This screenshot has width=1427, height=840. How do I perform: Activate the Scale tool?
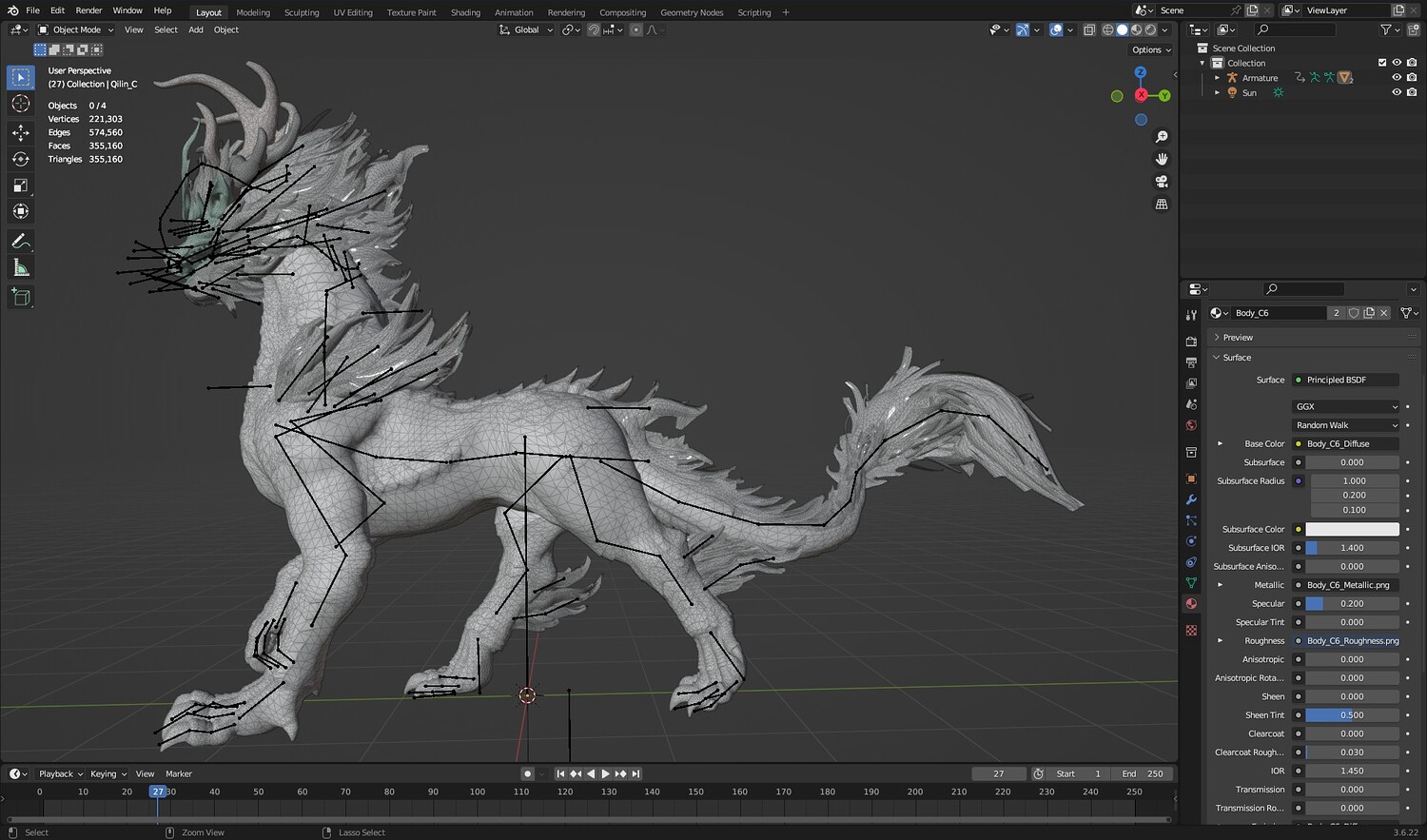point(21,186)
